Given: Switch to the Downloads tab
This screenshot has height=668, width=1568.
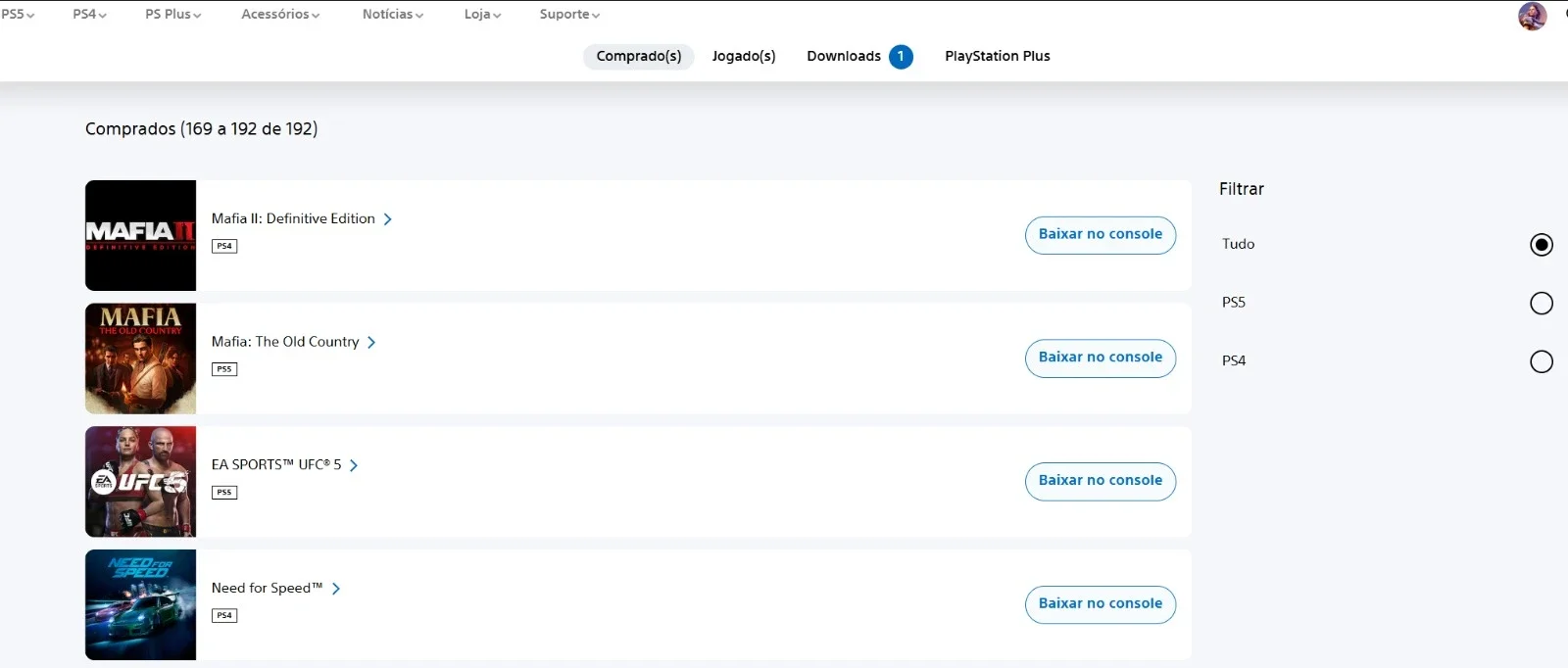Looking at the screenshot, I should click(844, 57).
